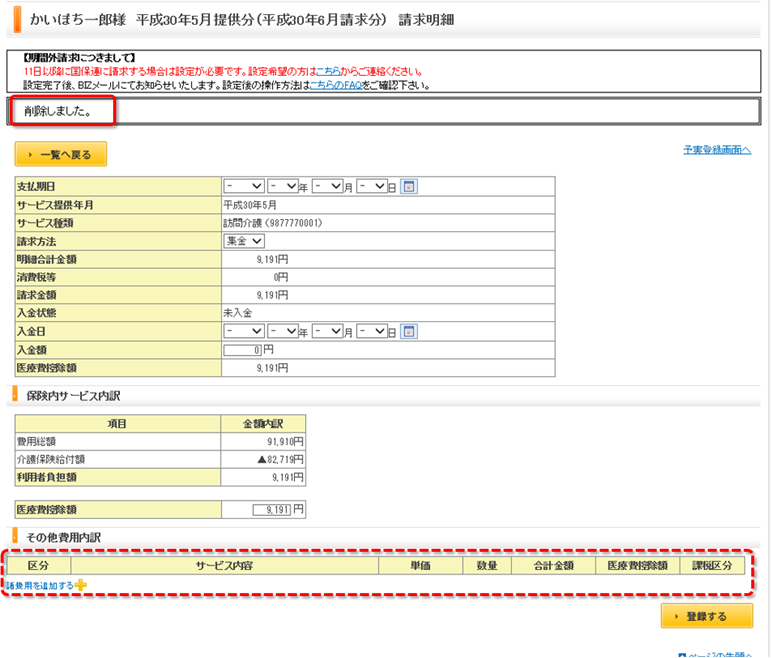Click the サービス内容 column header
Viewport: 771px width, 658px height.
[x=225, y=566]
